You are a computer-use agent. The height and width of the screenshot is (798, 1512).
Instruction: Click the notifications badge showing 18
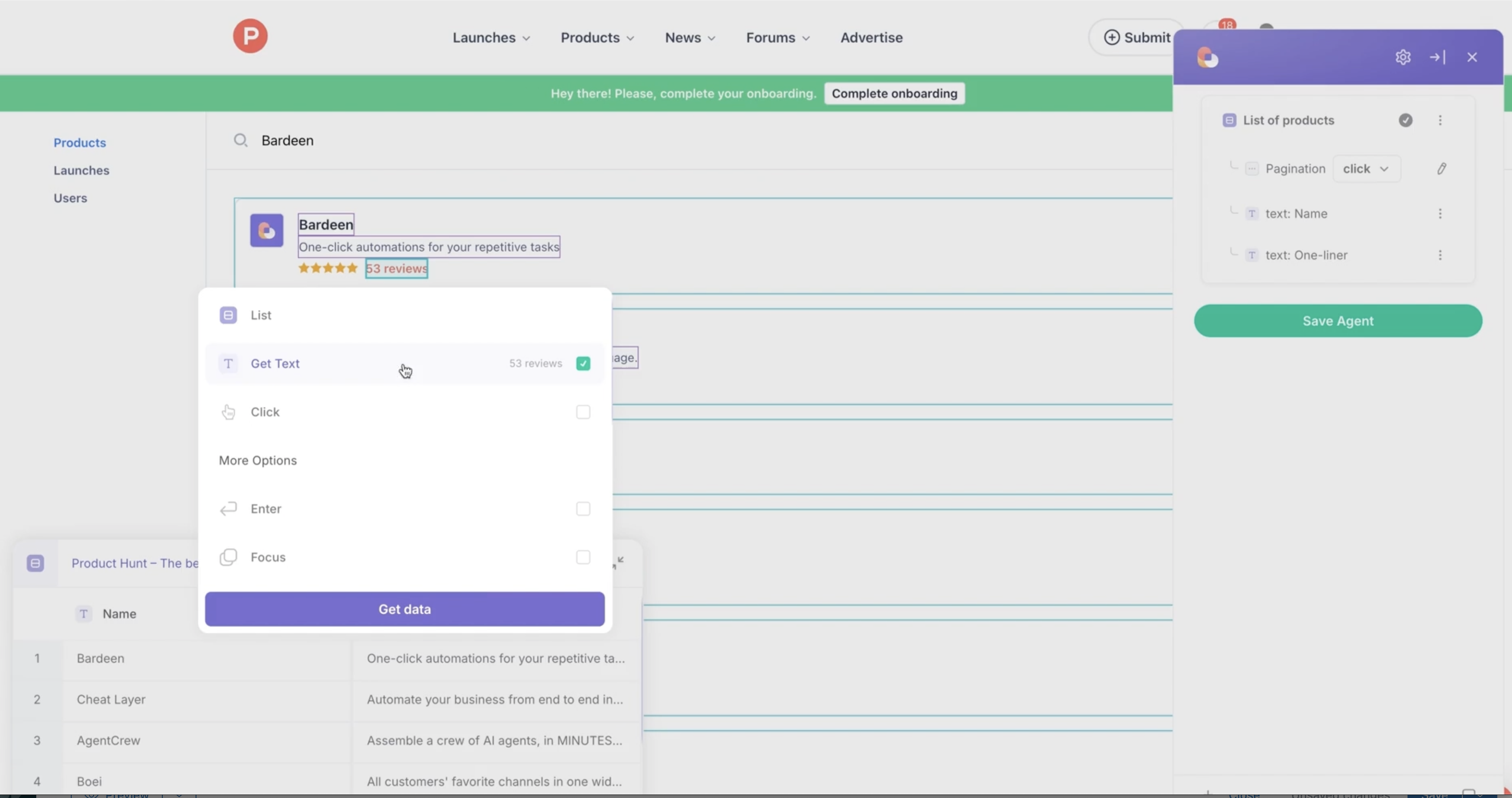[x=1227, y=25]
